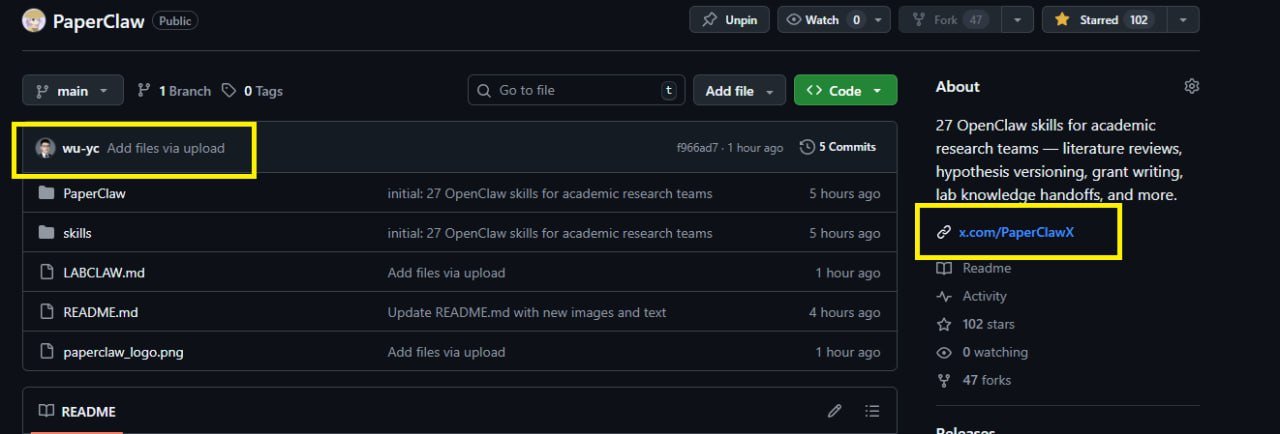Open the skills folder
This screenshot has height=434, width=1280.
77,233
